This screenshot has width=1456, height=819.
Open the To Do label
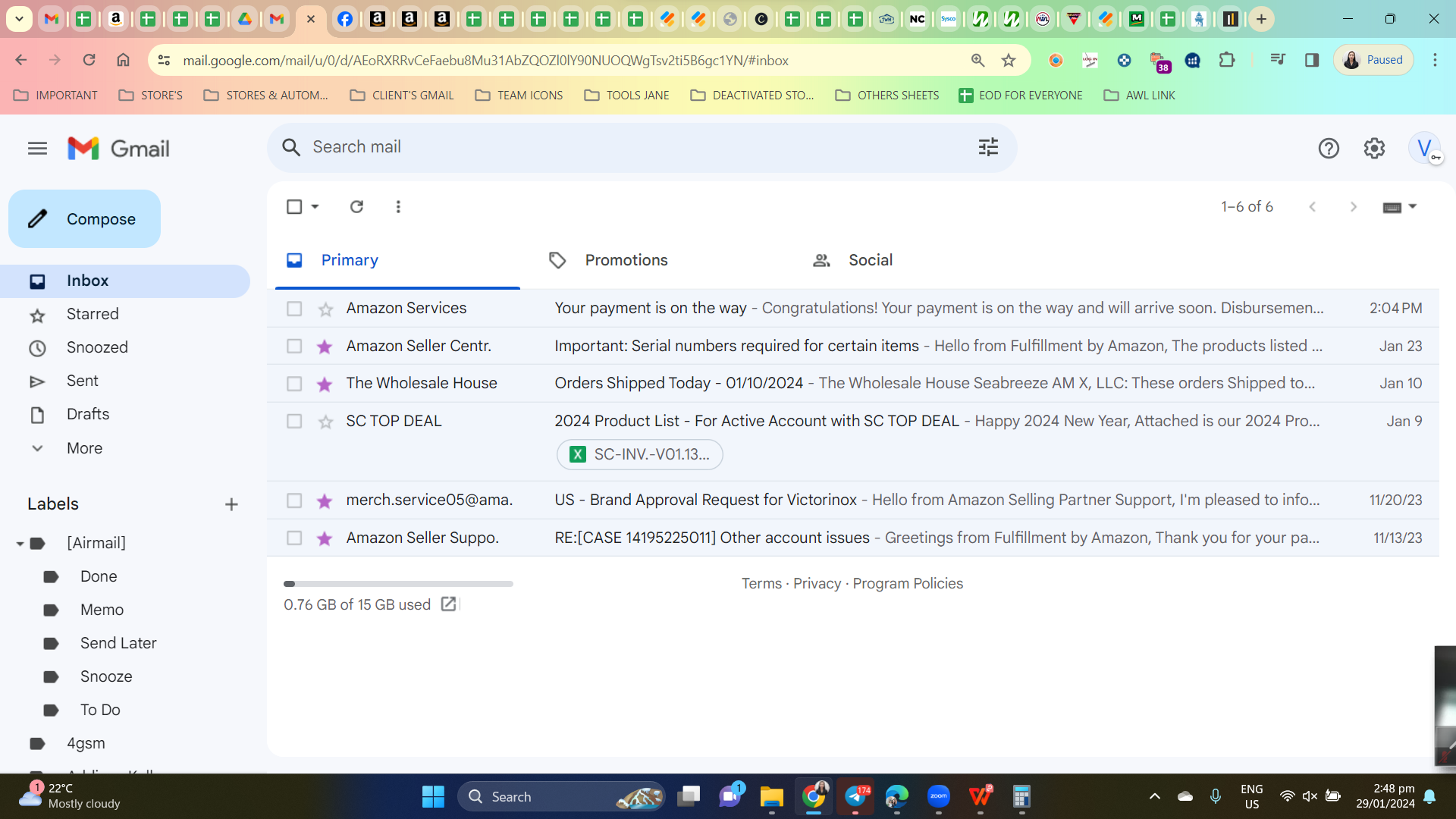pyautogui.click(x=100, y=710)
